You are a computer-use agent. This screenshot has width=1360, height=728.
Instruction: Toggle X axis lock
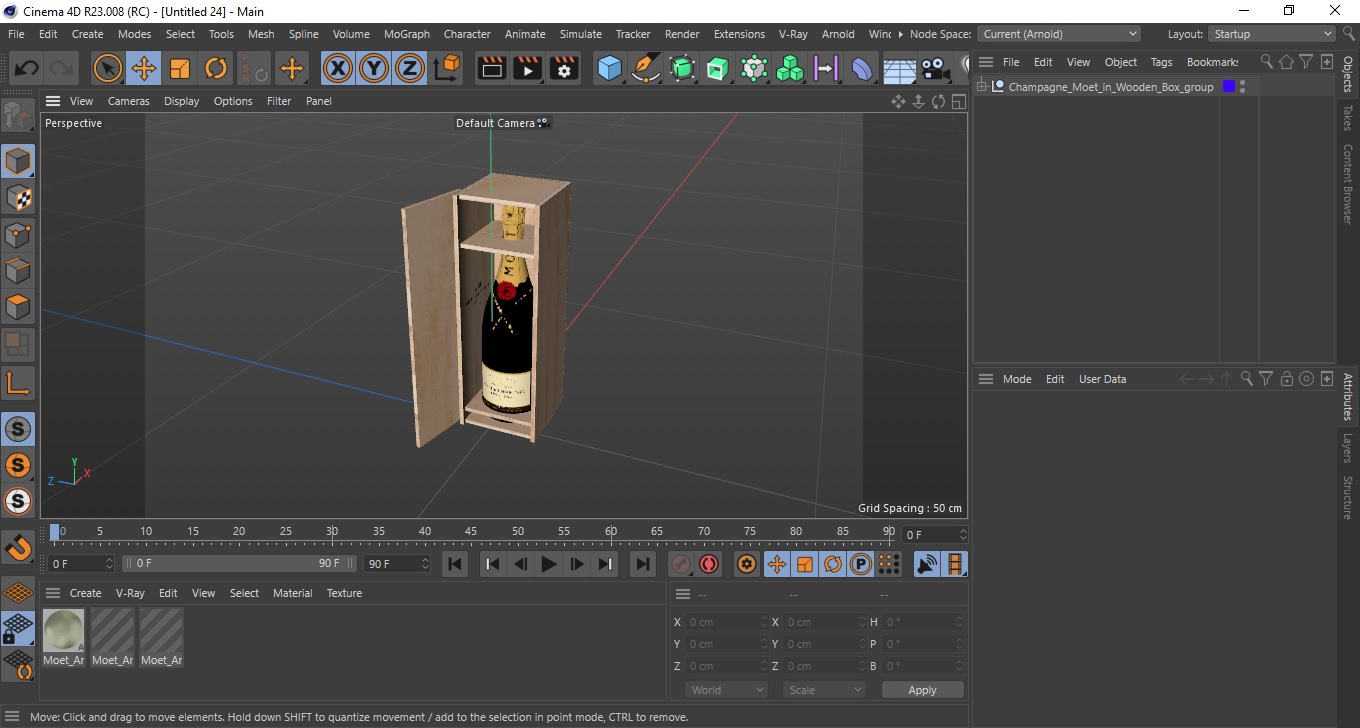(x=338, y=69)
